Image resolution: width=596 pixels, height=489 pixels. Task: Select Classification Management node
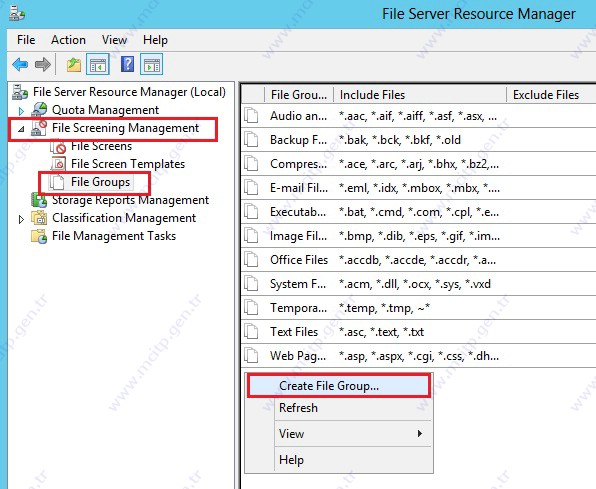(x=124, y=218)
